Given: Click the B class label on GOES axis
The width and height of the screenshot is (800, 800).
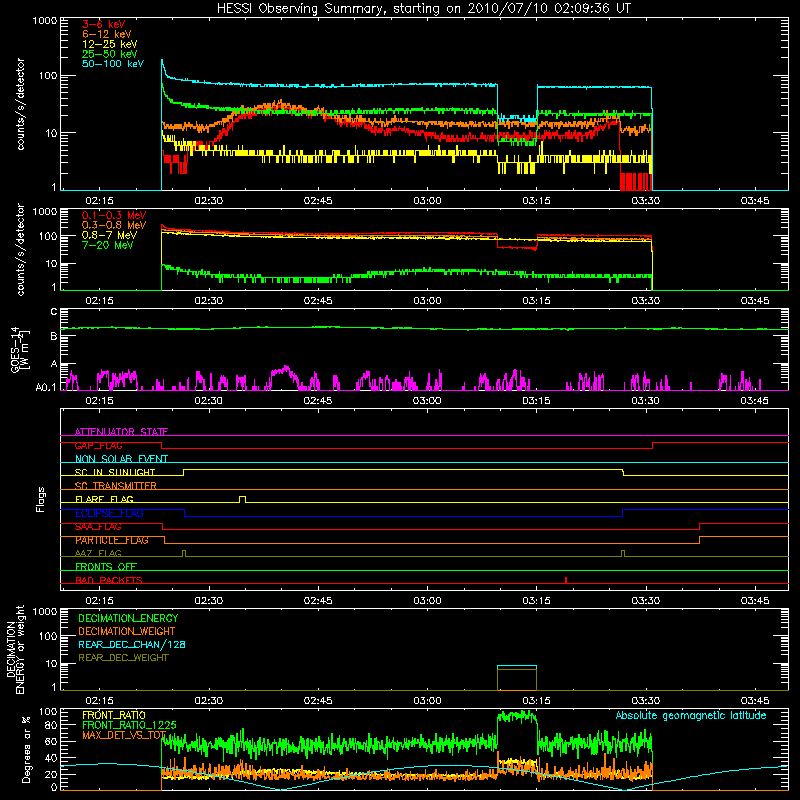Looking at the screenshot, I should click(x=54, y=336).
